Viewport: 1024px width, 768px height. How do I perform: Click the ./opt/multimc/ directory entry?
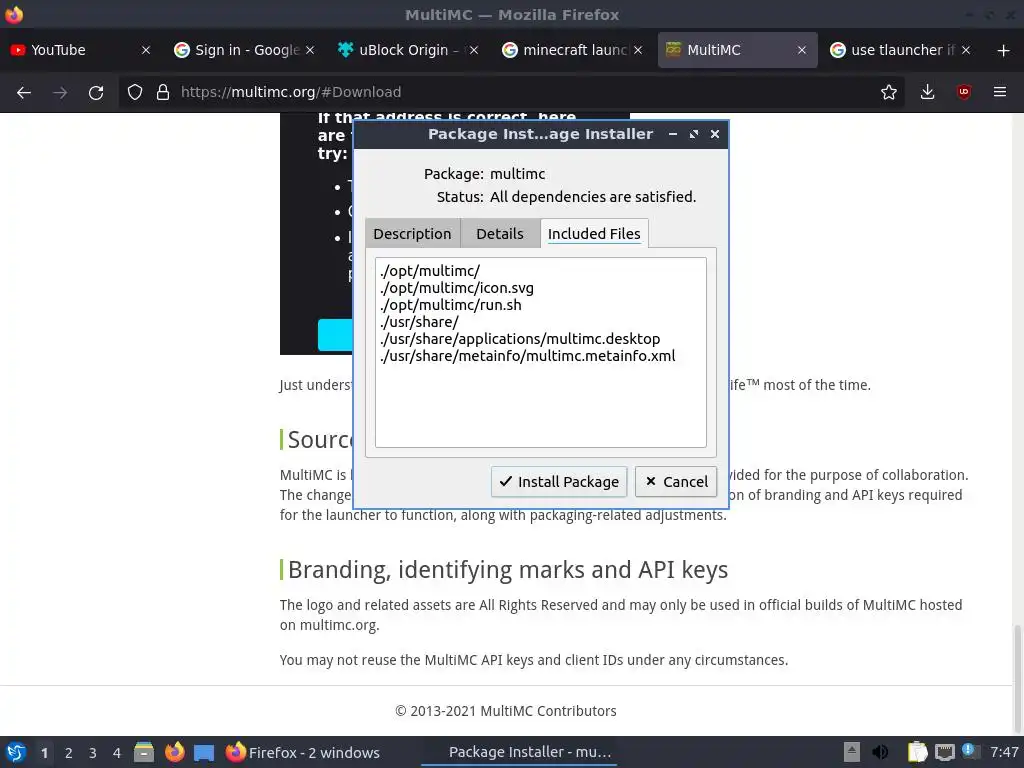[x=430, y=271]
